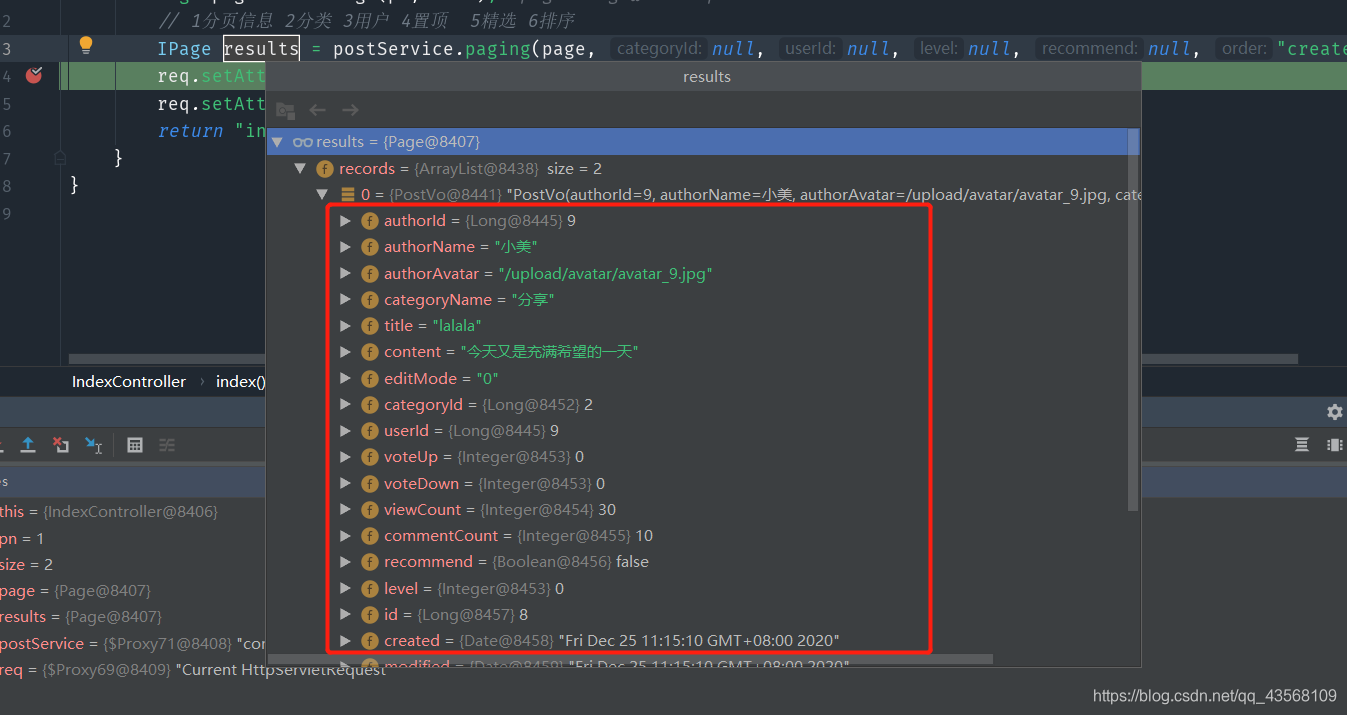This screenshot has width=1347, height=715.
Task: Click the field icon beside records
Action: pos(324,169)
